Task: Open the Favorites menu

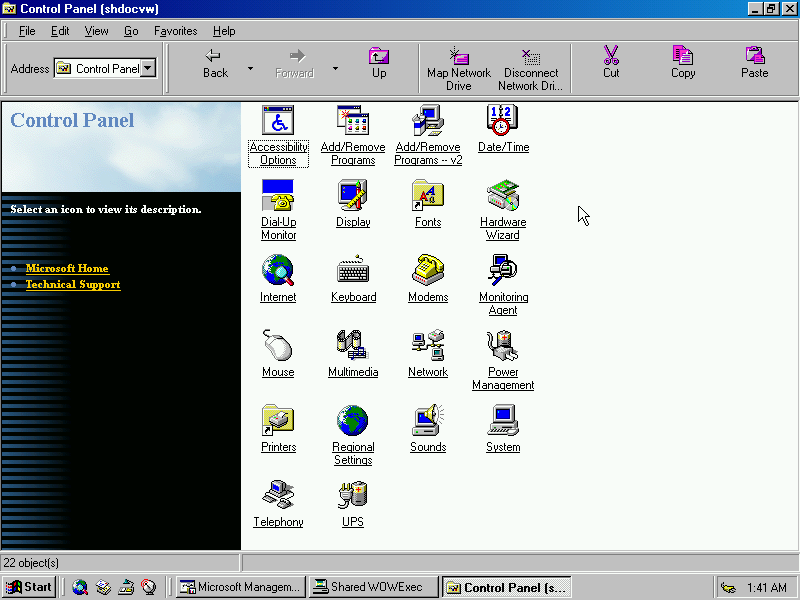Action: [x=175, y=31]
